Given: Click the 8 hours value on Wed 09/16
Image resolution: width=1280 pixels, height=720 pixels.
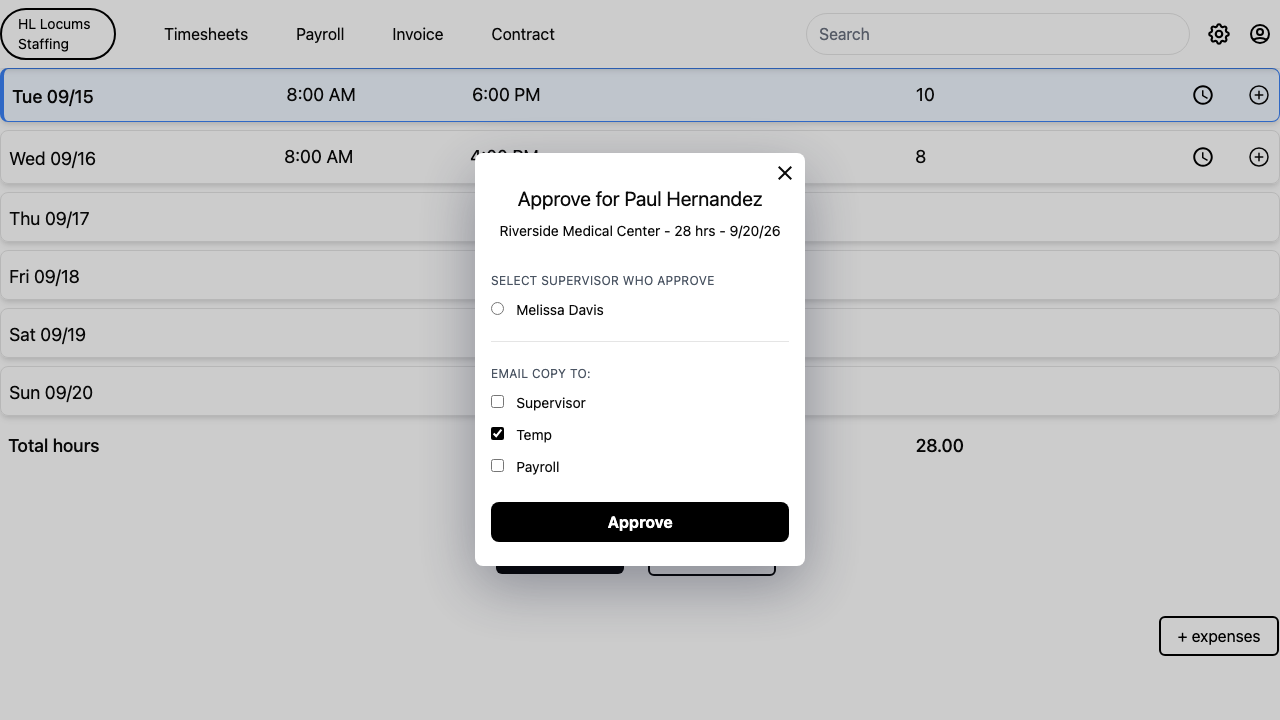Looking at the screenshot, I should pos(921,157).
